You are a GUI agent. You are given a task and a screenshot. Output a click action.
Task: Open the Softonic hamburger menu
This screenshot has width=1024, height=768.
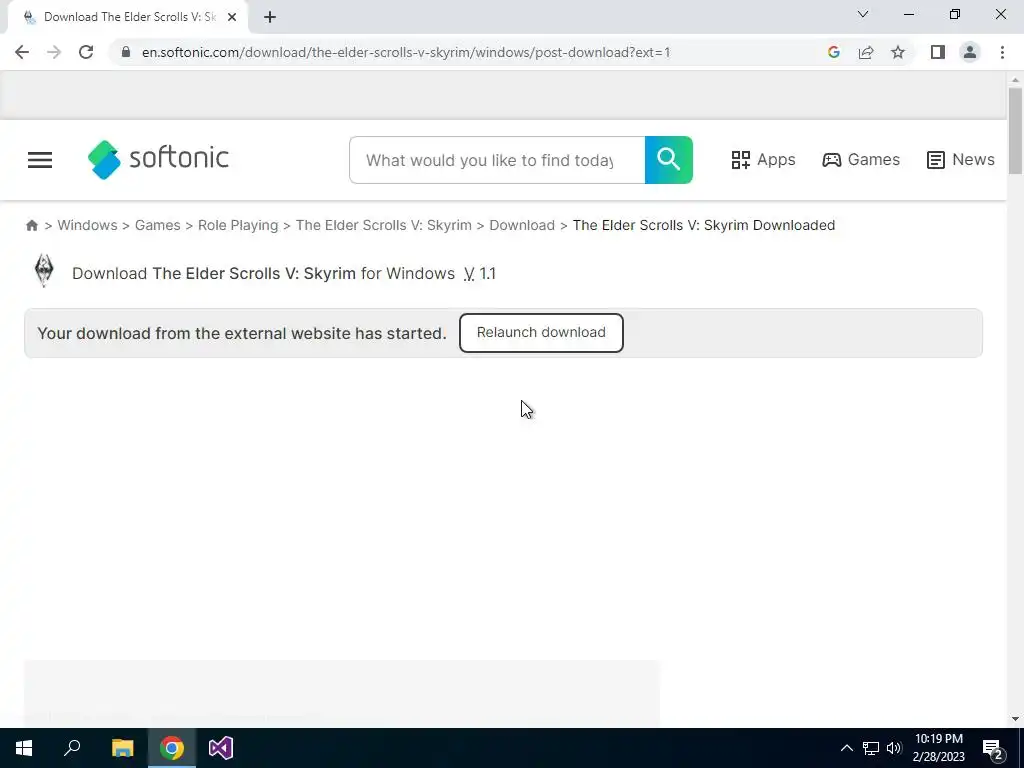(x=40, y=160)
